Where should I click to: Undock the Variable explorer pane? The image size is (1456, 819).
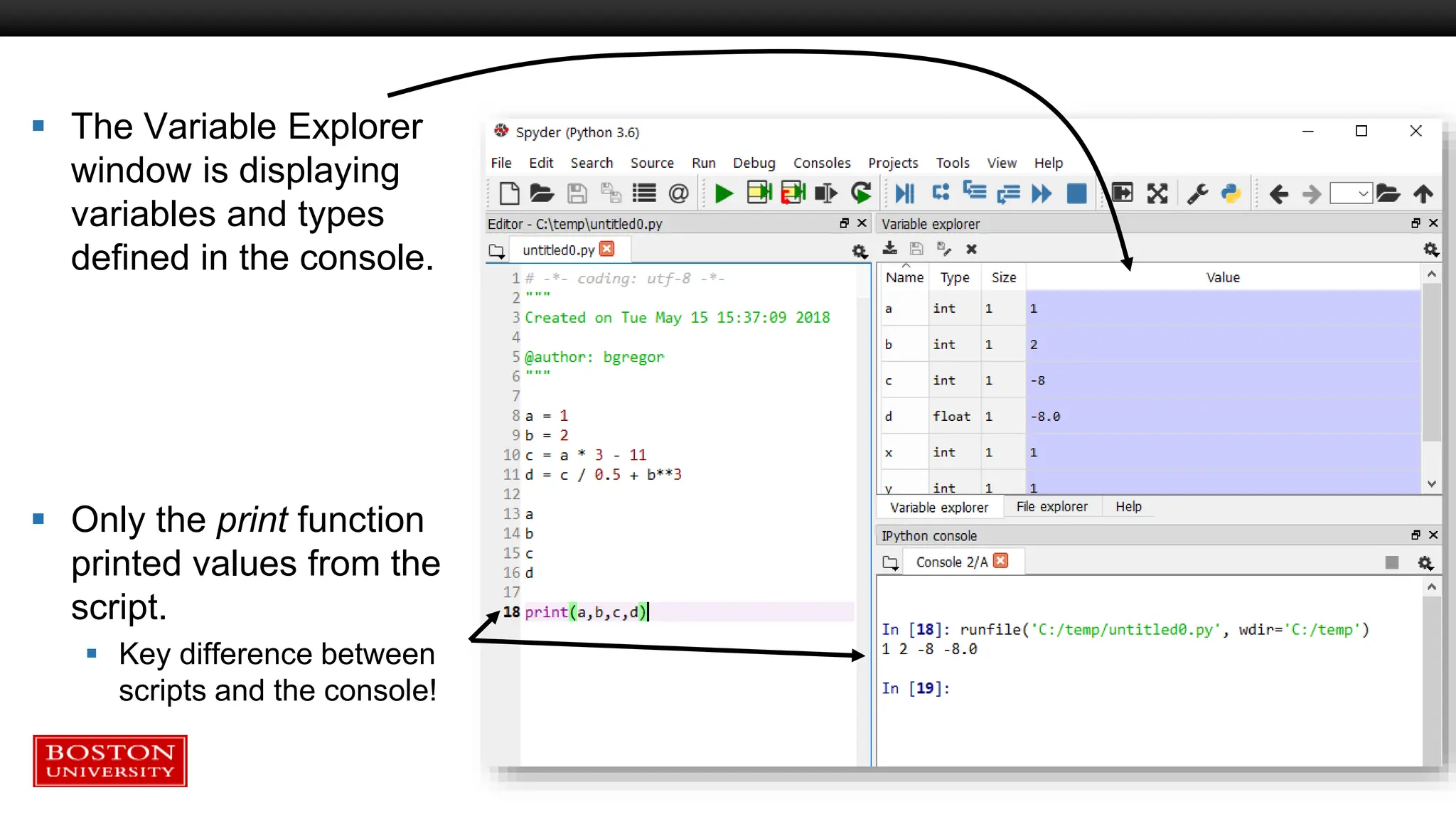click(1415, 223)
